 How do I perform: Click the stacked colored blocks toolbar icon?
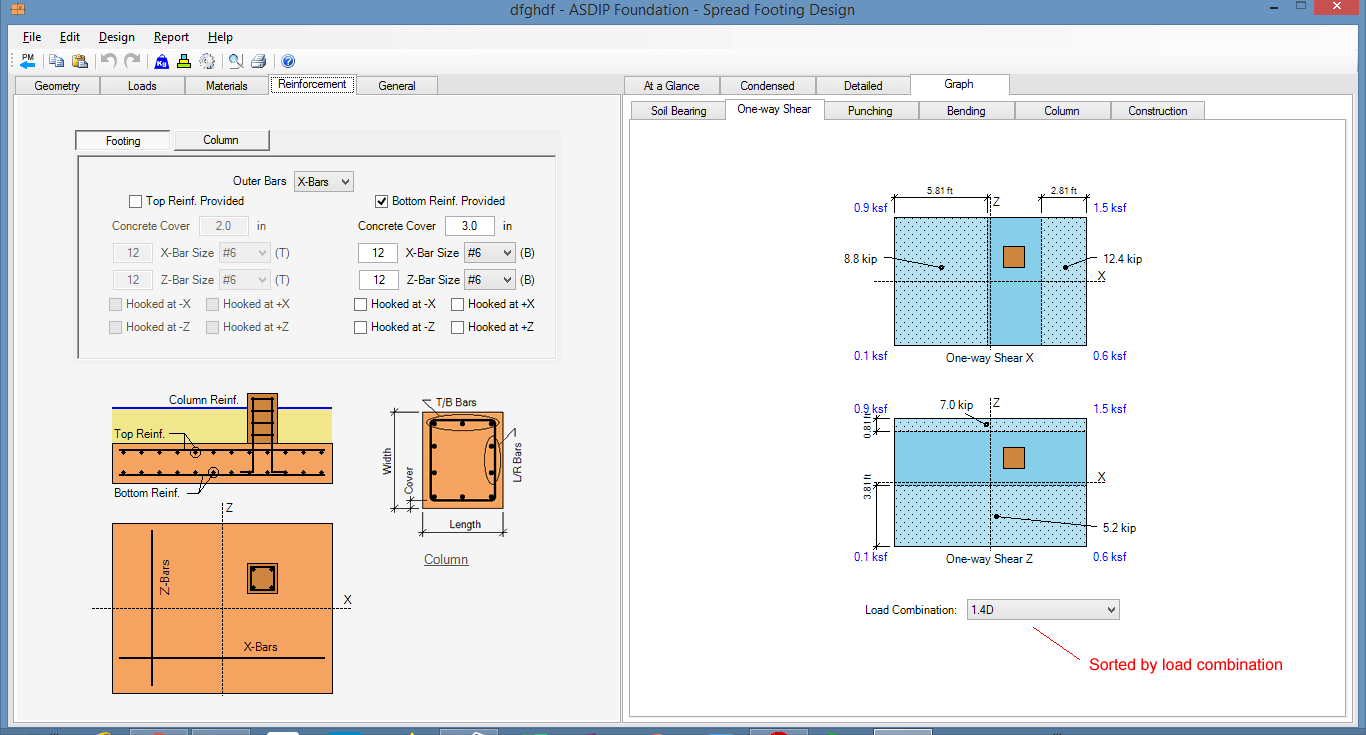click(184, 61)
